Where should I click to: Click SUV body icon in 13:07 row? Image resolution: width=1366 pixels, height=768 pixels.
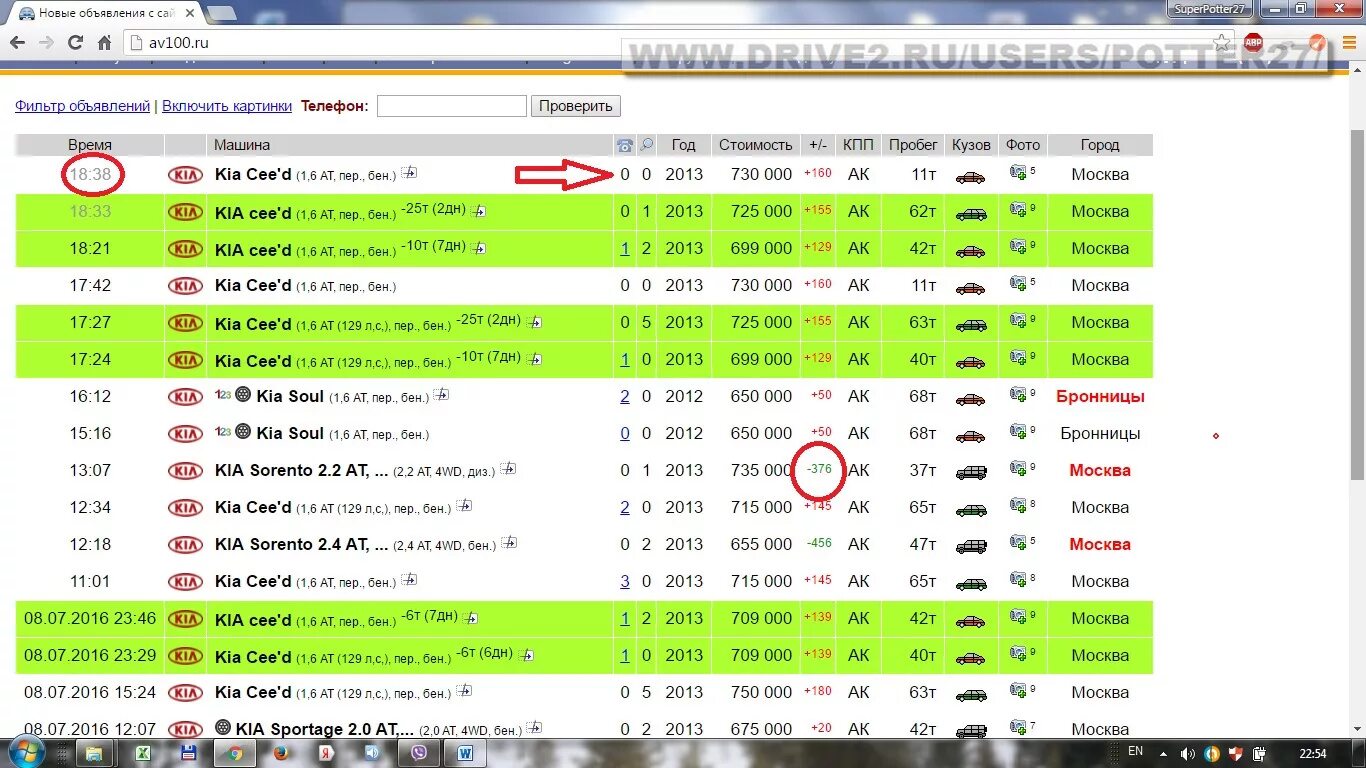coord(970,473)
